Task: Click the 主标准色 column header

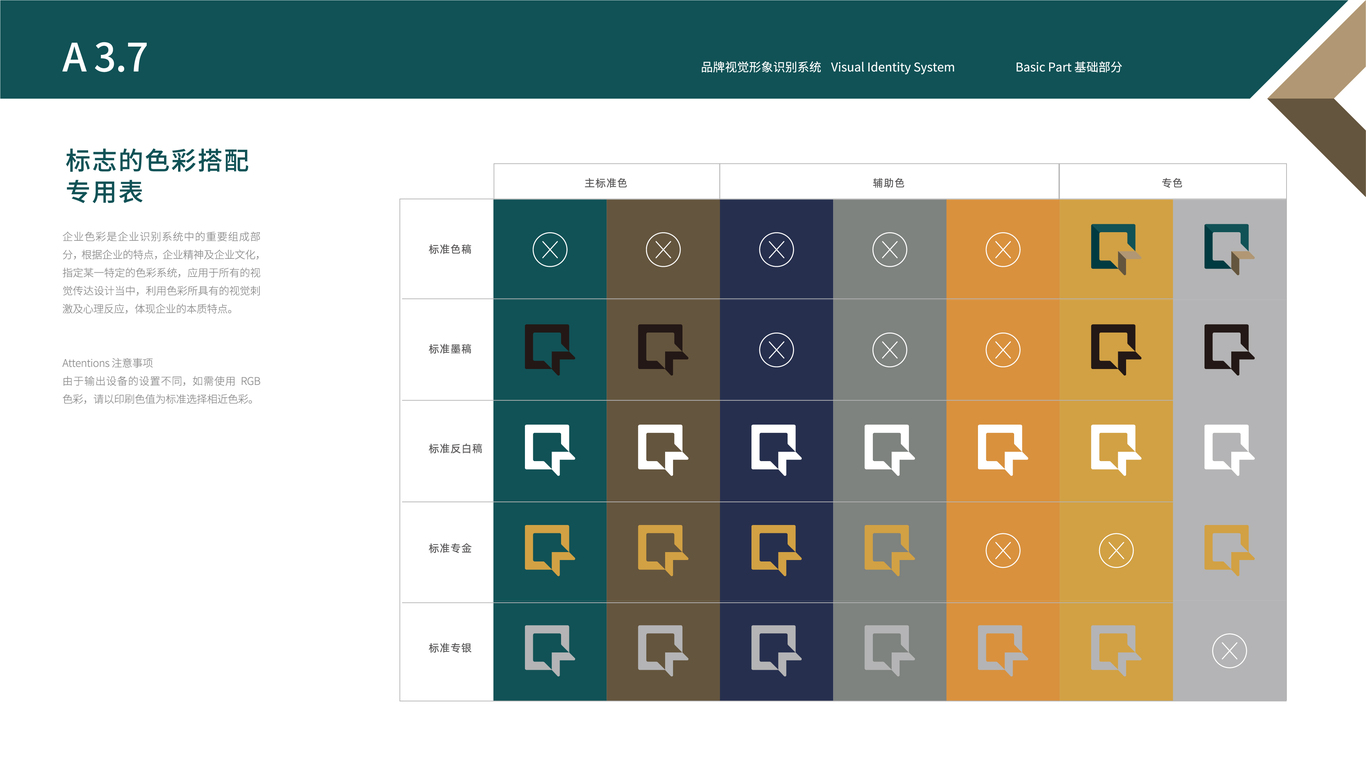Action: (606, 182)
